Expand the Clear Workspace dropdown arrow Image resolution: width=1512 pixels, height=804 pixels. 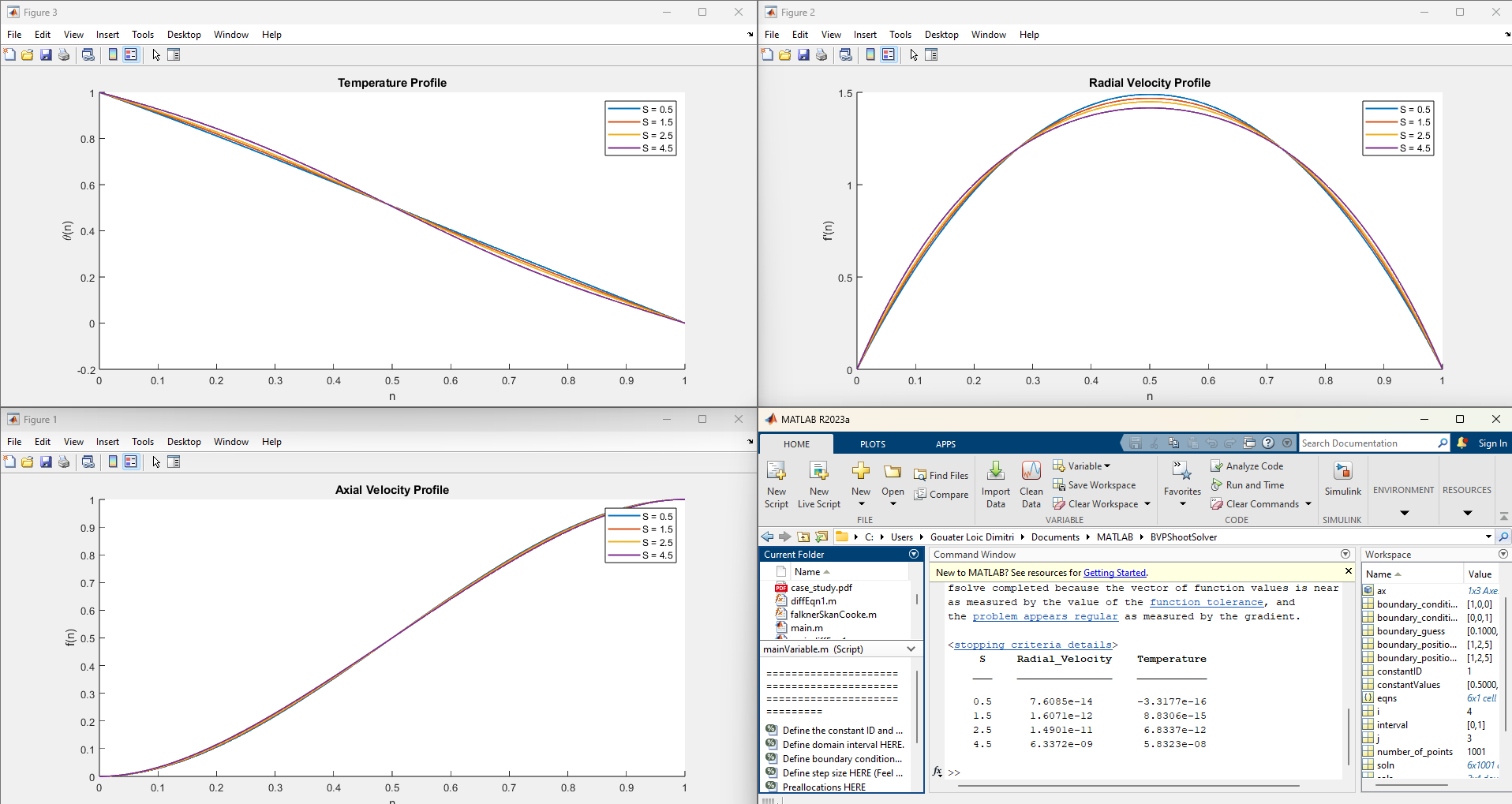1147,504
